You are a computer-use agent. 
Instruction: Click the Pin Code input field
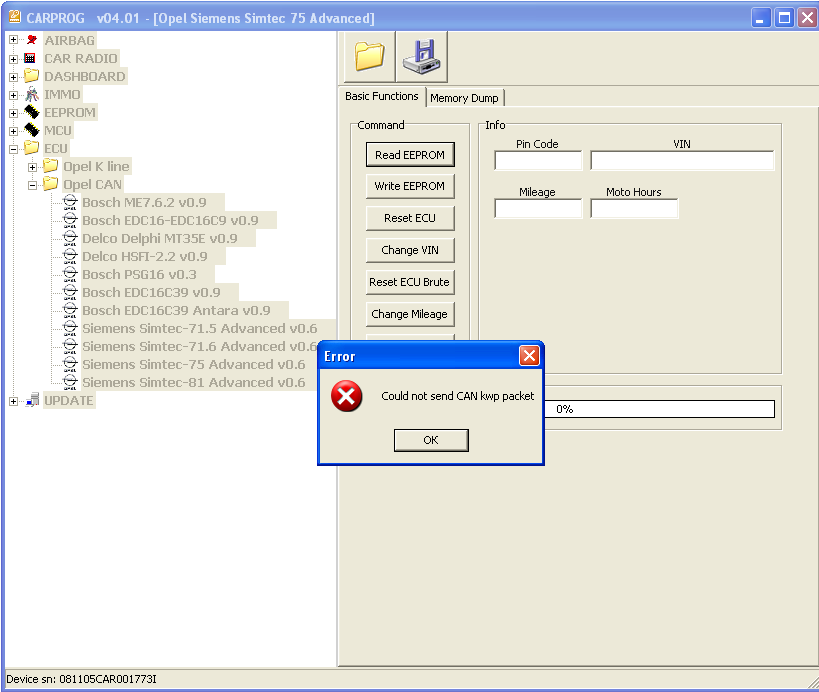538,160
